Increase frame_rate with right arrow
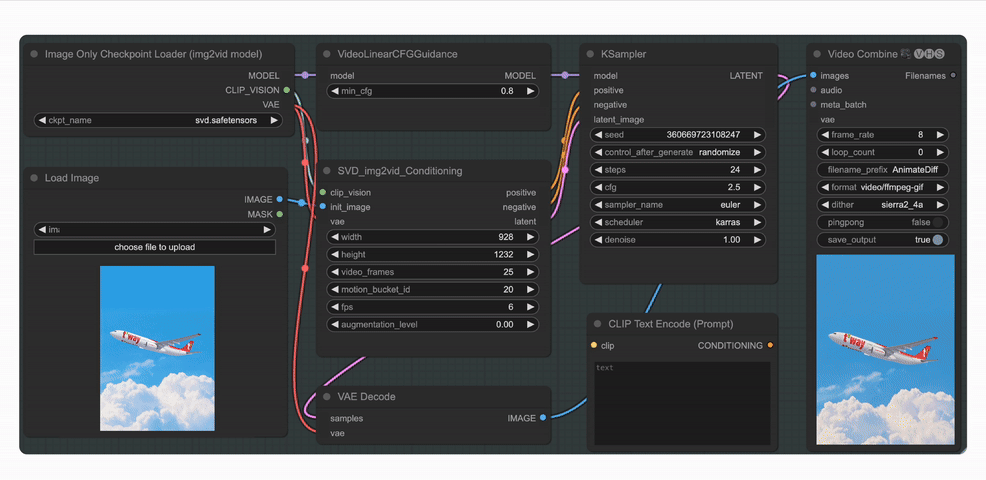This screenshot has height=480, width=986. [x=940, y=135]
